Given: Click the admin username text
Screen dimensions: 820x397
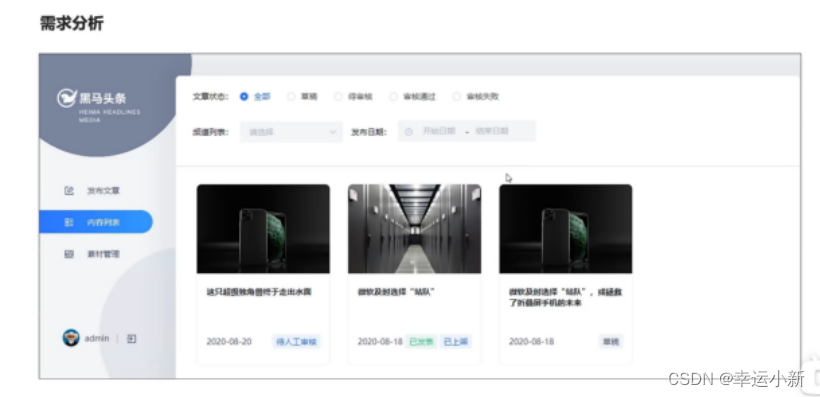Looking at the screenshot, I should (97, 338).
